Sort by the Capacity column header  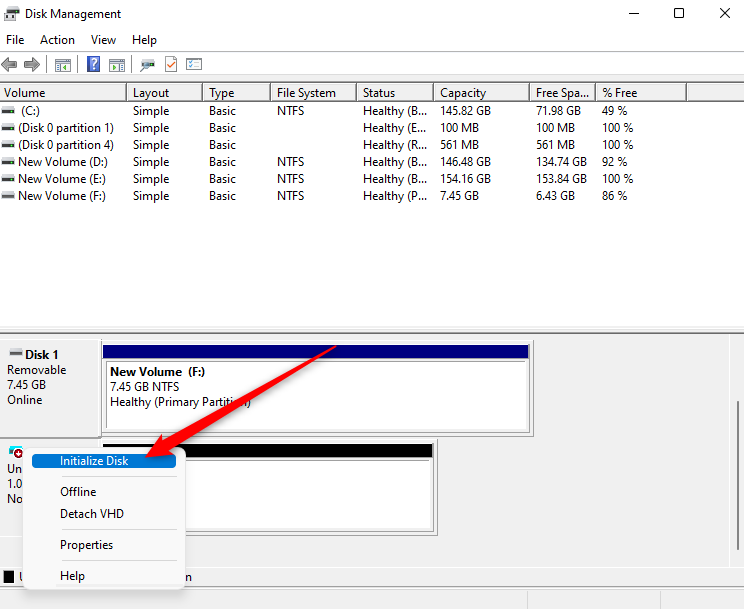tap(482, 93)
